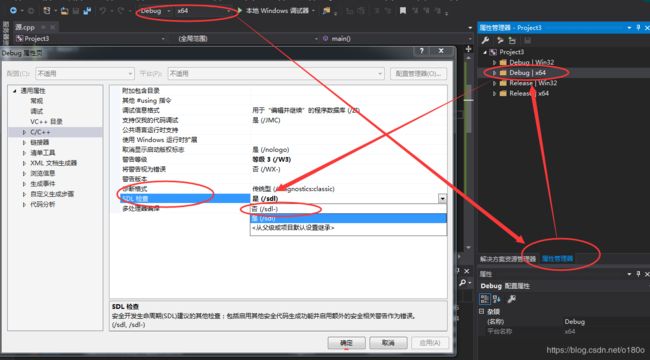This screenshot has height=360, width=650.
Task: Click 等级 3 (/W3) warning level value
Action: click(x=272, y=159)
